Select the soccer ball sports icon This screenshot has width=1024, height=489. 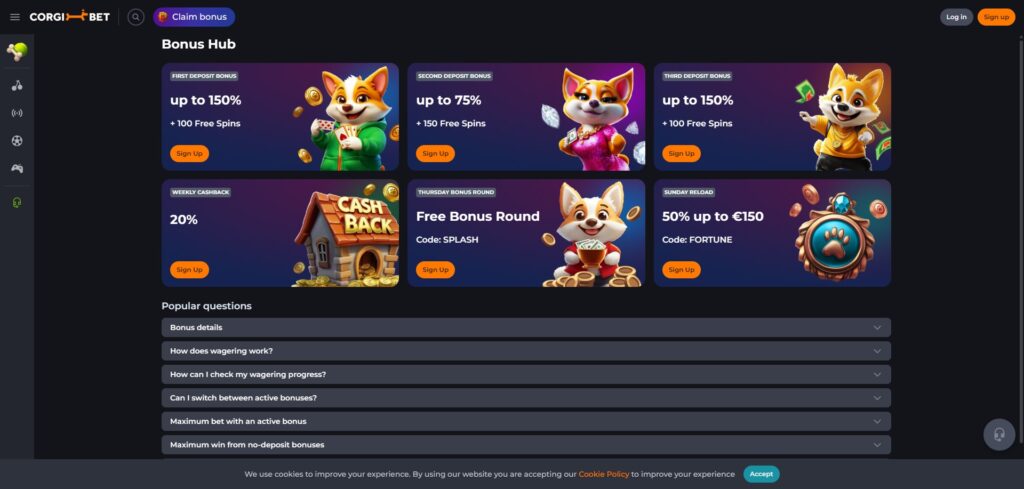pyautogui.click(x=17, y=140)
